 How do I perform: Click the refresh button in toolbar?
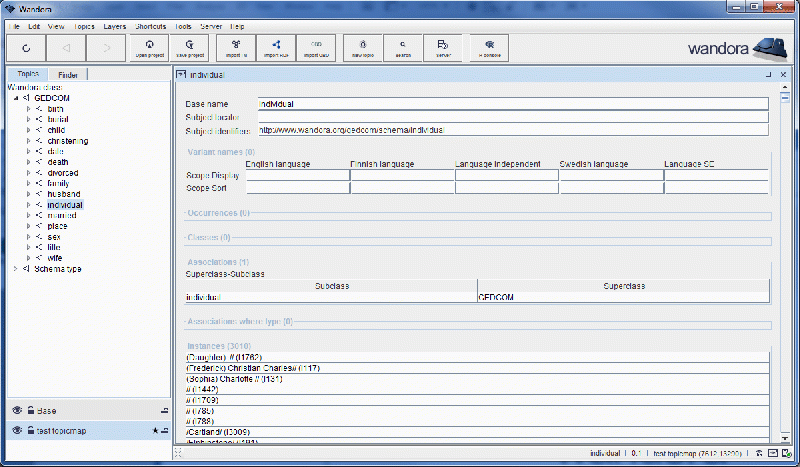coord(26,48)
